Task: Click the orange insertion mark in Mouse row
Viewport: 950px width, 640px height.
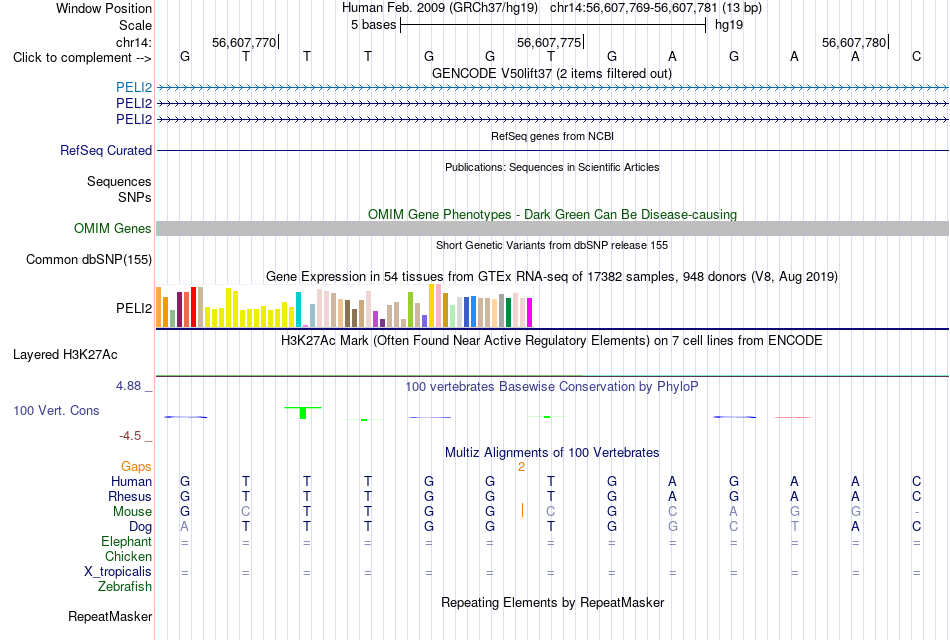Action: tap(522, 510)
